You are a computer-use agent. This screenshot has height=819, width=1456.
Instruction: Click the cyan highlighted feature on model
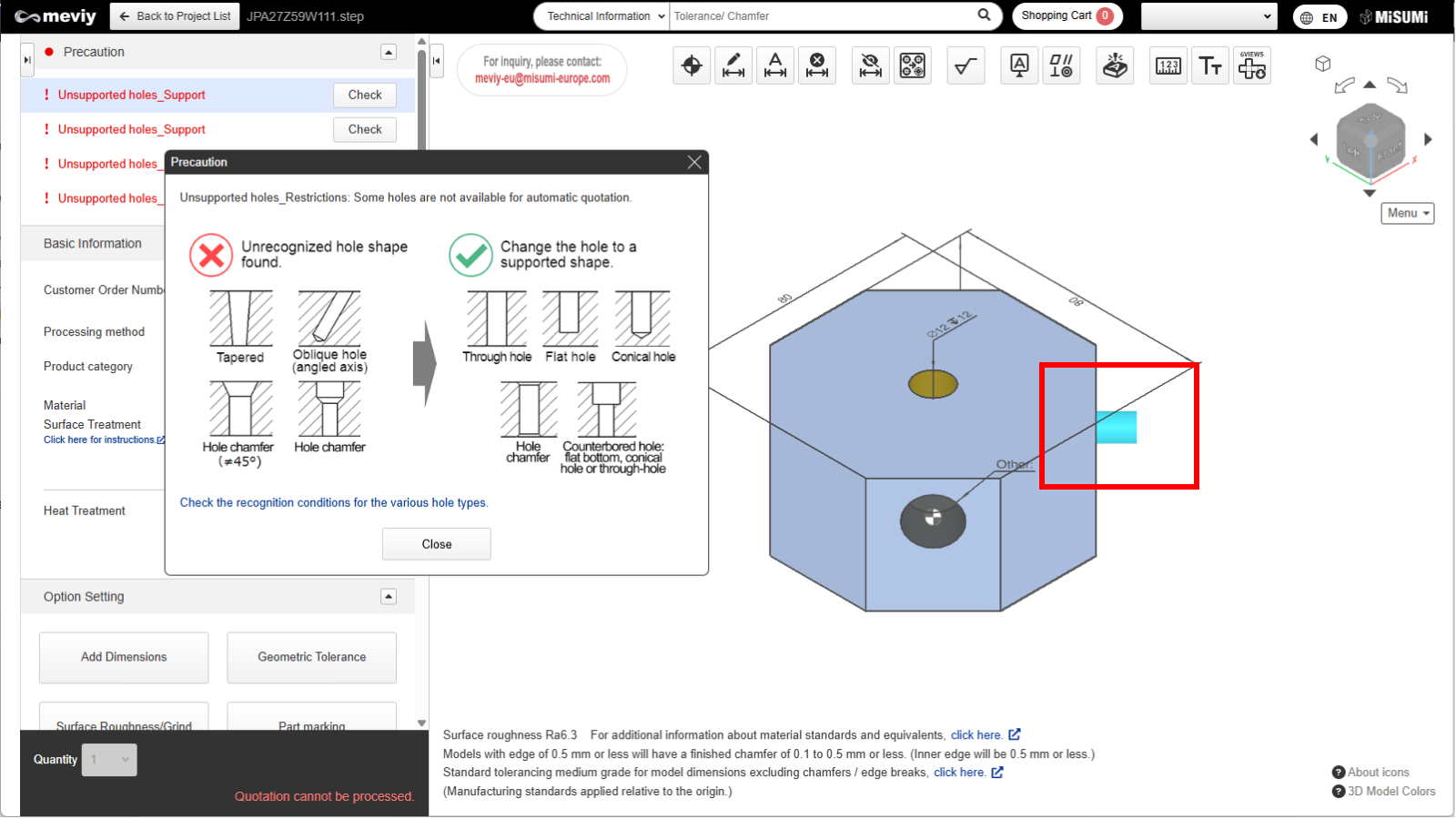tap(1117, 428)
